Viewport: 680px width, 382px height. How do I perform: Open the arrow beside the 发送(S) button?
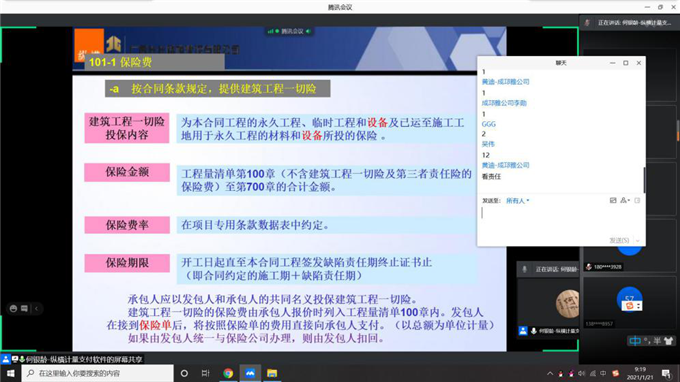[638, 240]
